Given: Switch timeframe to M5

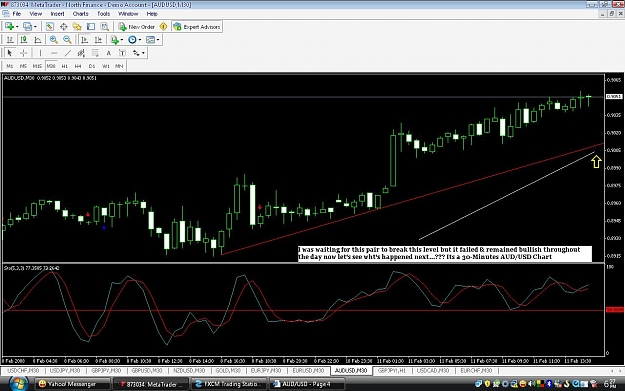Looking at the screenshot, I should click(23, 66).
